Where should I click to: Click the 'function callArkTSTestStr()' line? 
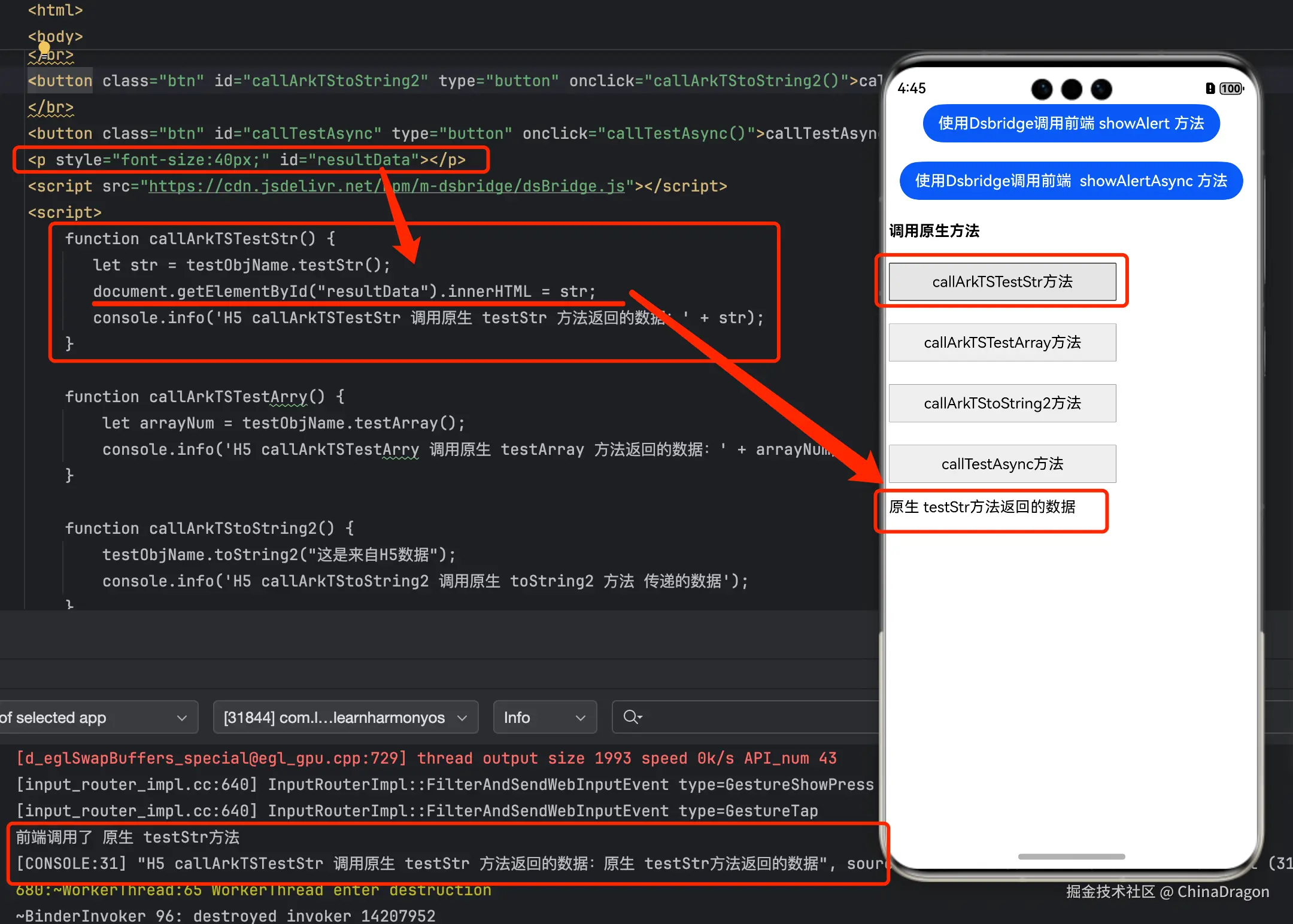pyautogui.click(x=200, y=239)
